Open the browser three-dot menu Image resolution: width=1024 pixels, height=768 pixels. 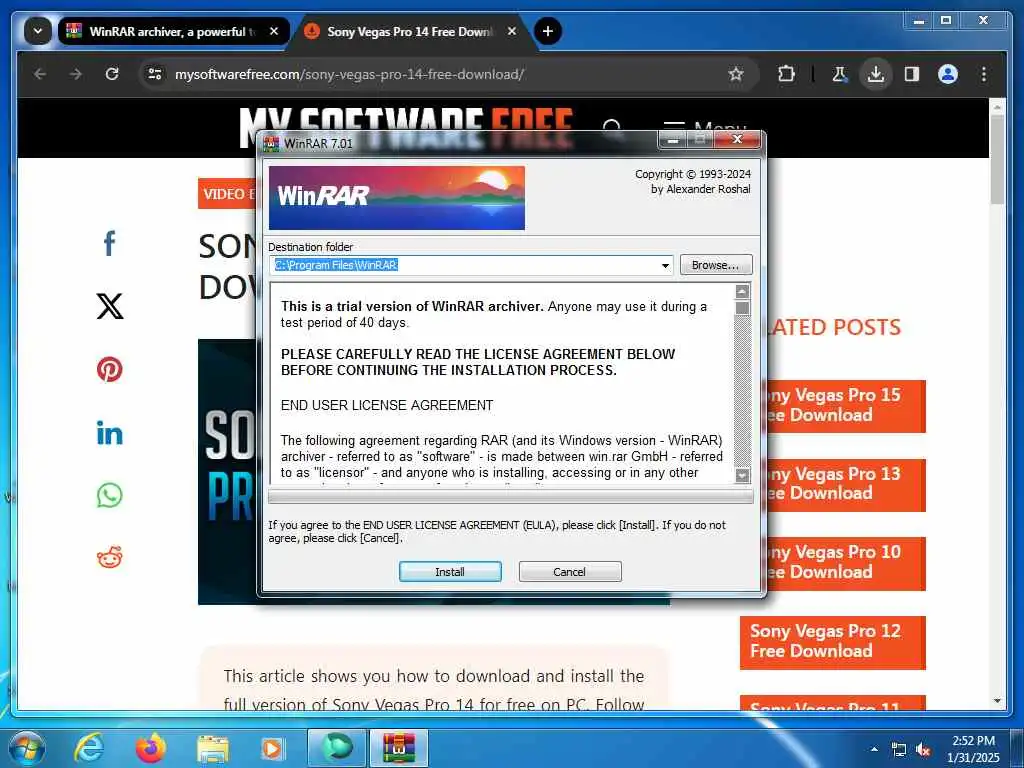point(984,74)
